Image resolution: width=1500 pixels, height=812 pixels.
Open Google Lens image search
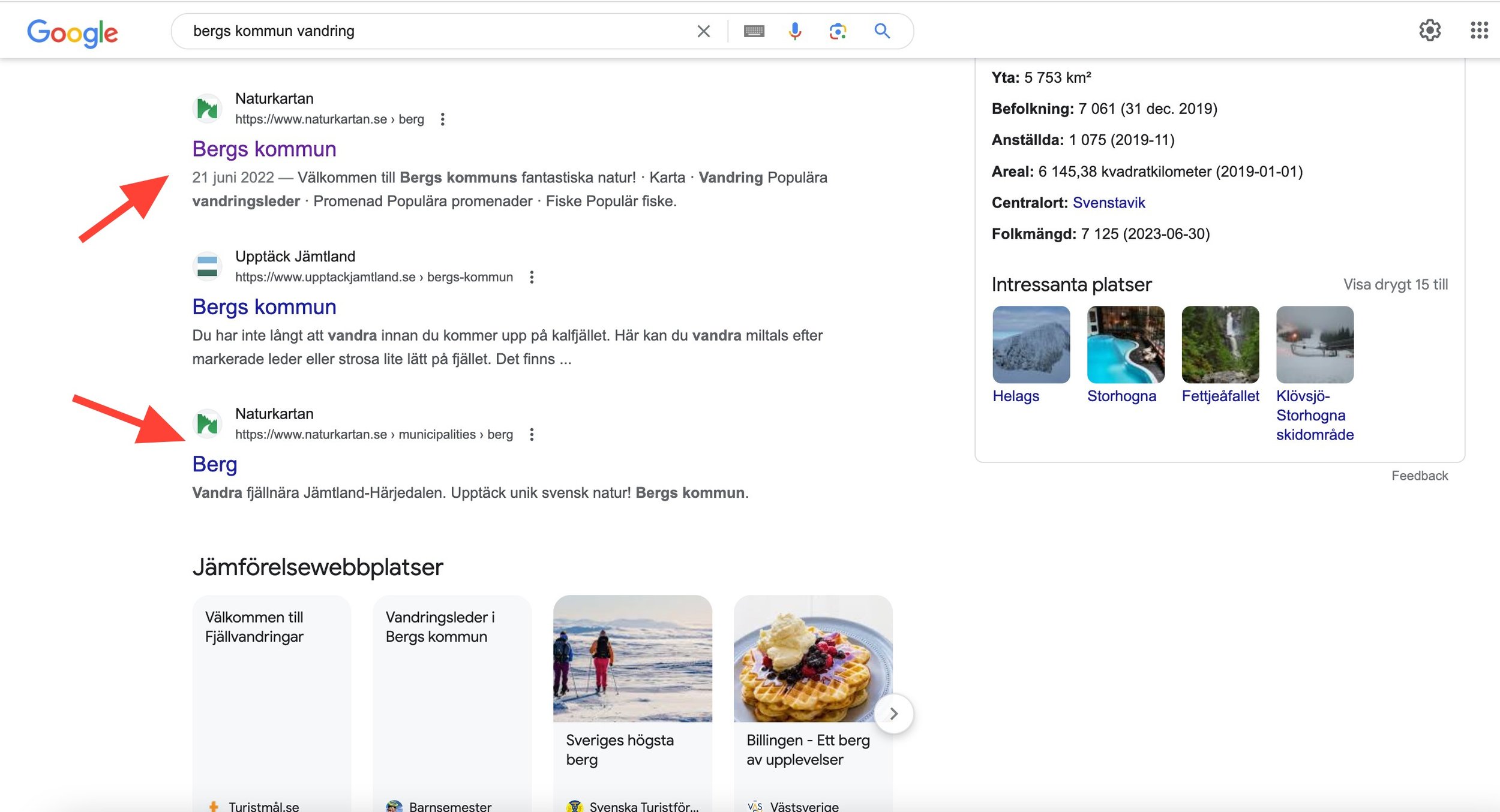click(x=838, y=31)
